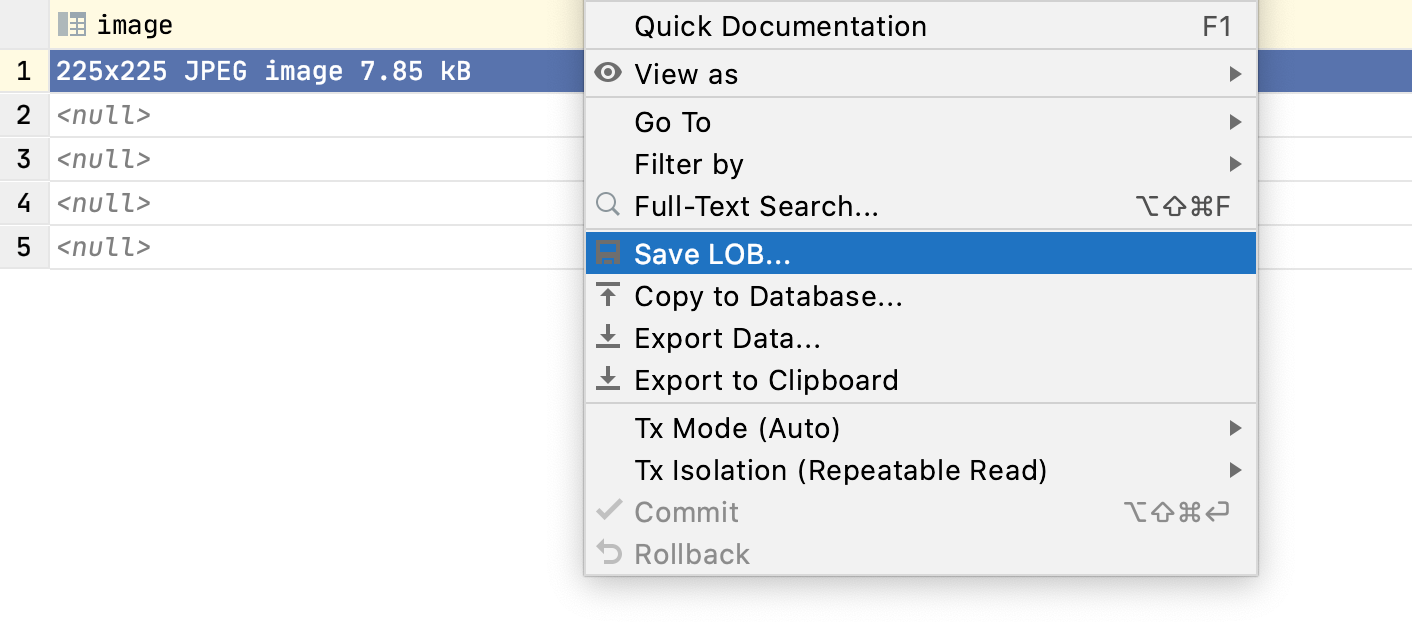
Task: Open Quick Documentation
Action: (x=780, y=25)
